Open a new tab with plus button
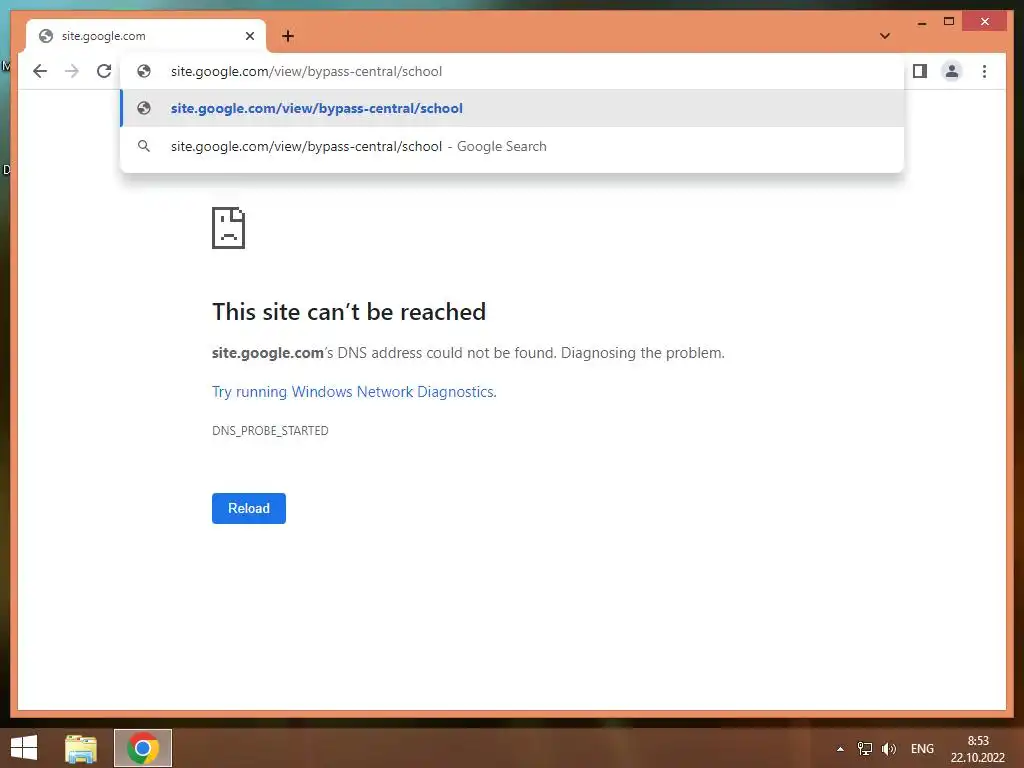 (288, 36)
